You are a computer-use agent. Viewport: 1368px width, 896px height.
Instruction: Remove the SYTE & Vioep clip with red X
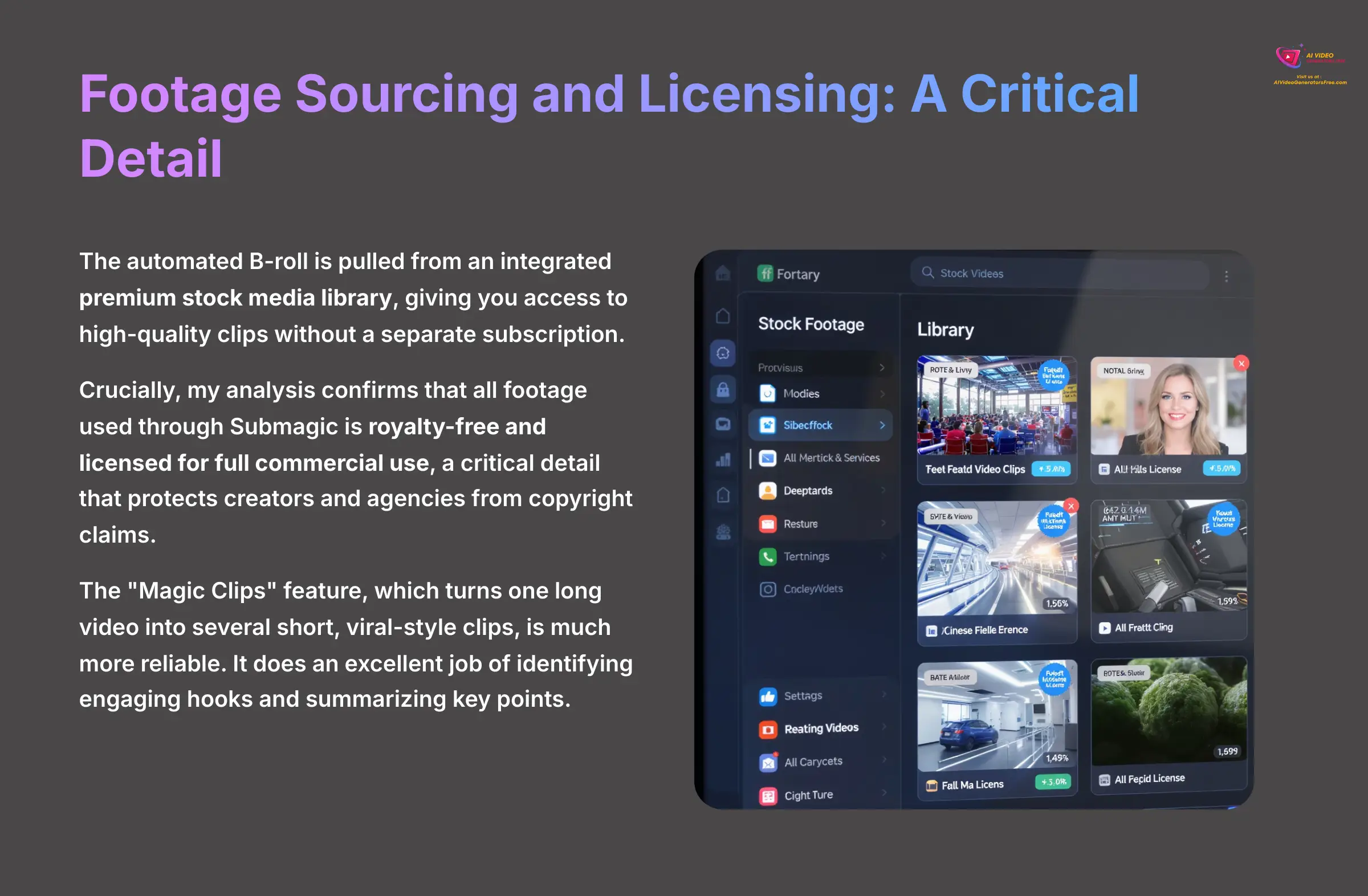[1071, 506]
